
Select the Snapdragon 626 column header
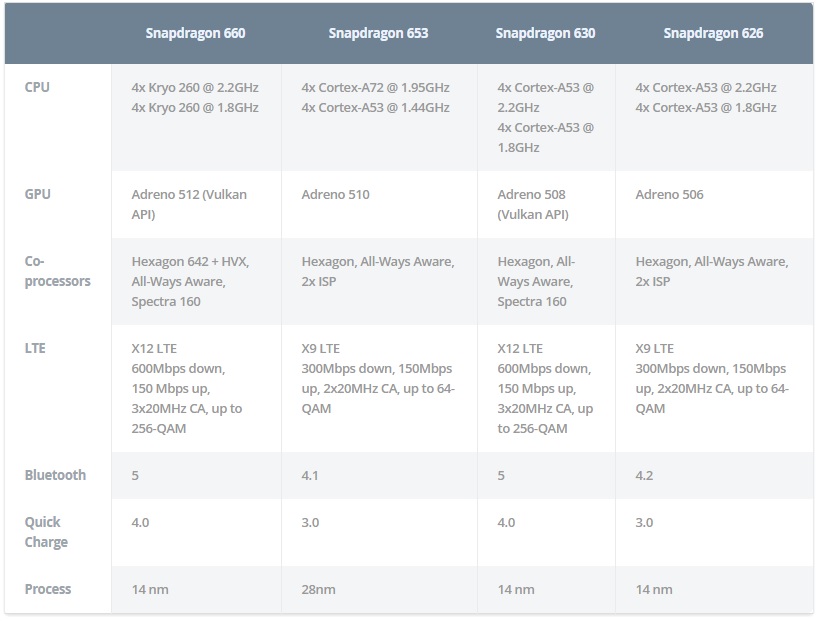pos(713,33)
